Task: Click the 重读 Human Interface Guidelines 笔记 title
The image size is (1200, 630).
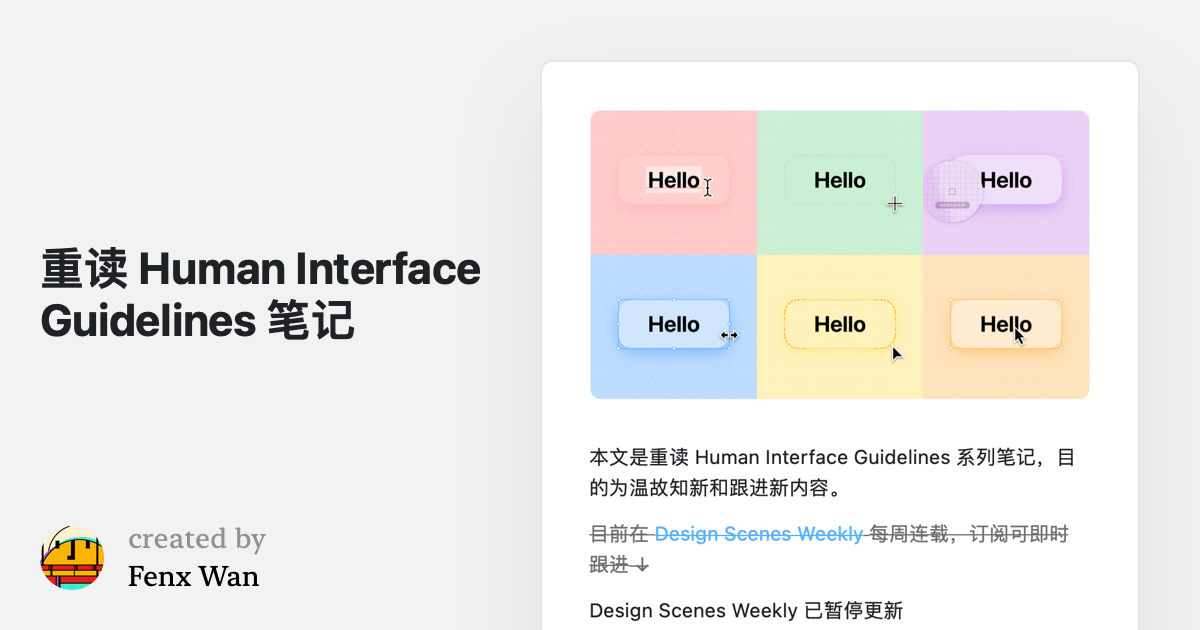Action: click(x=261, y=295)
